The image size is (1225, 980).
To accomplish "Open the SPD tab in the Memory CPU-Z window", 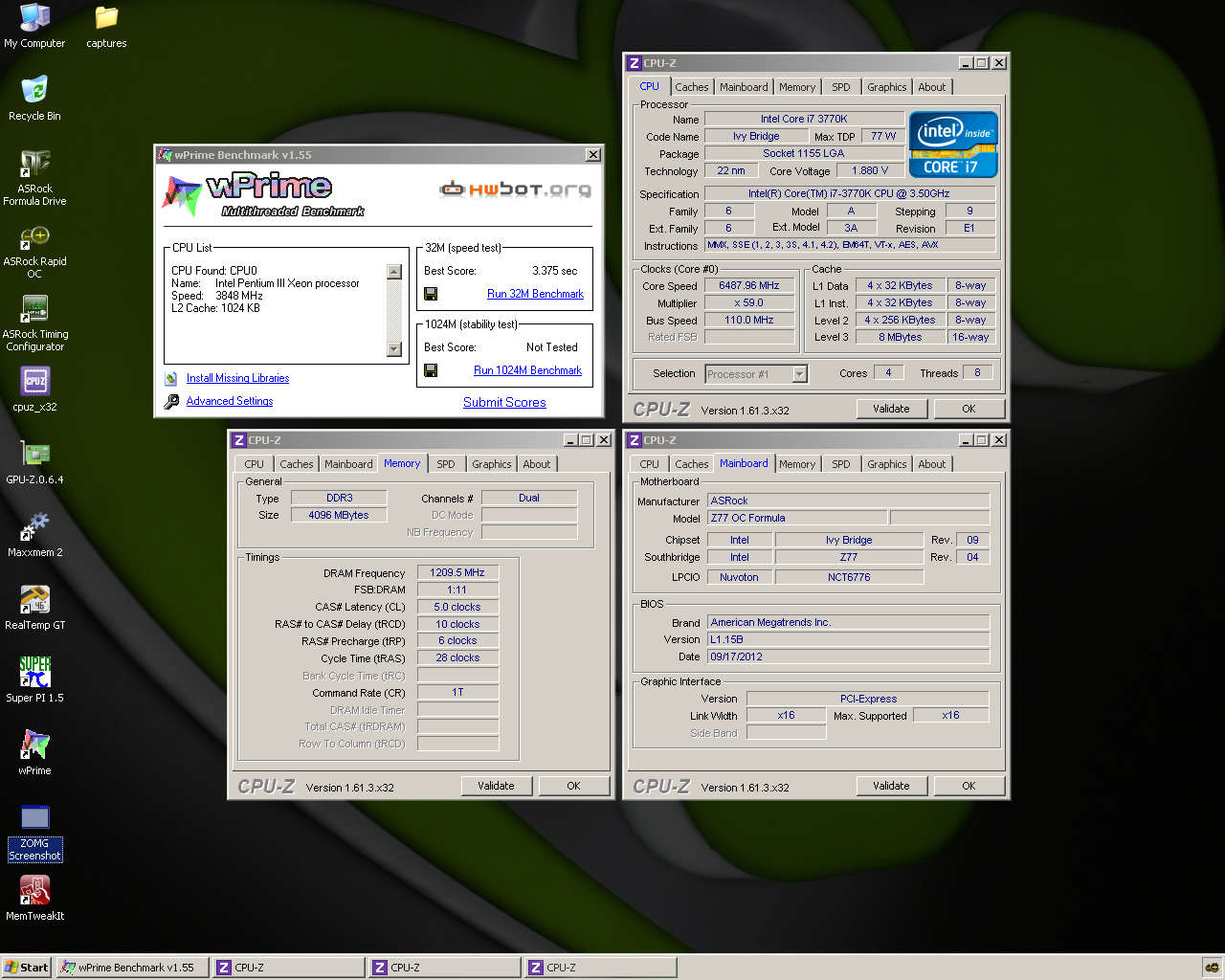I will click(446, 464).
